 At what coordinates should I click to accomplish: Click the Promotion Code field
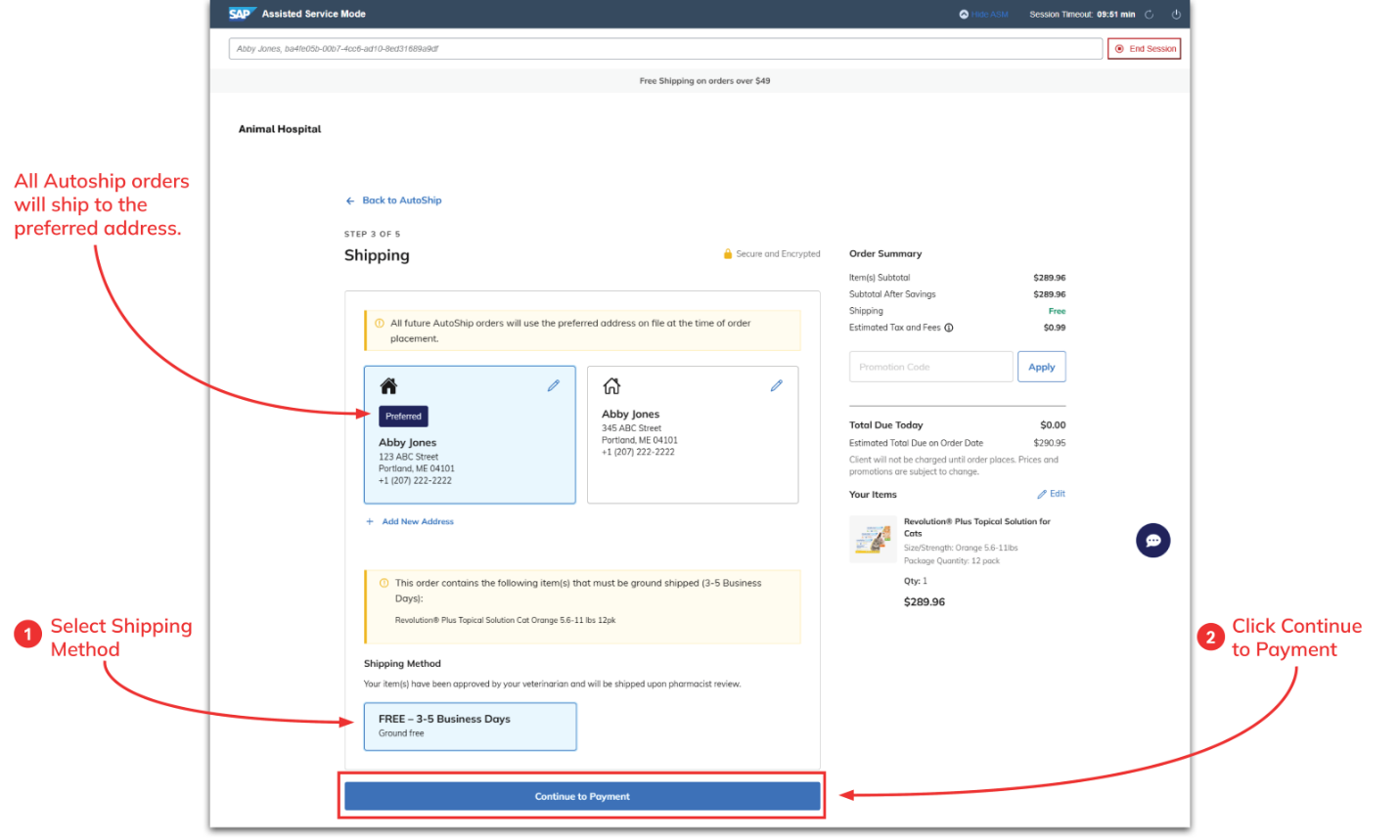[x=931, y=367]
